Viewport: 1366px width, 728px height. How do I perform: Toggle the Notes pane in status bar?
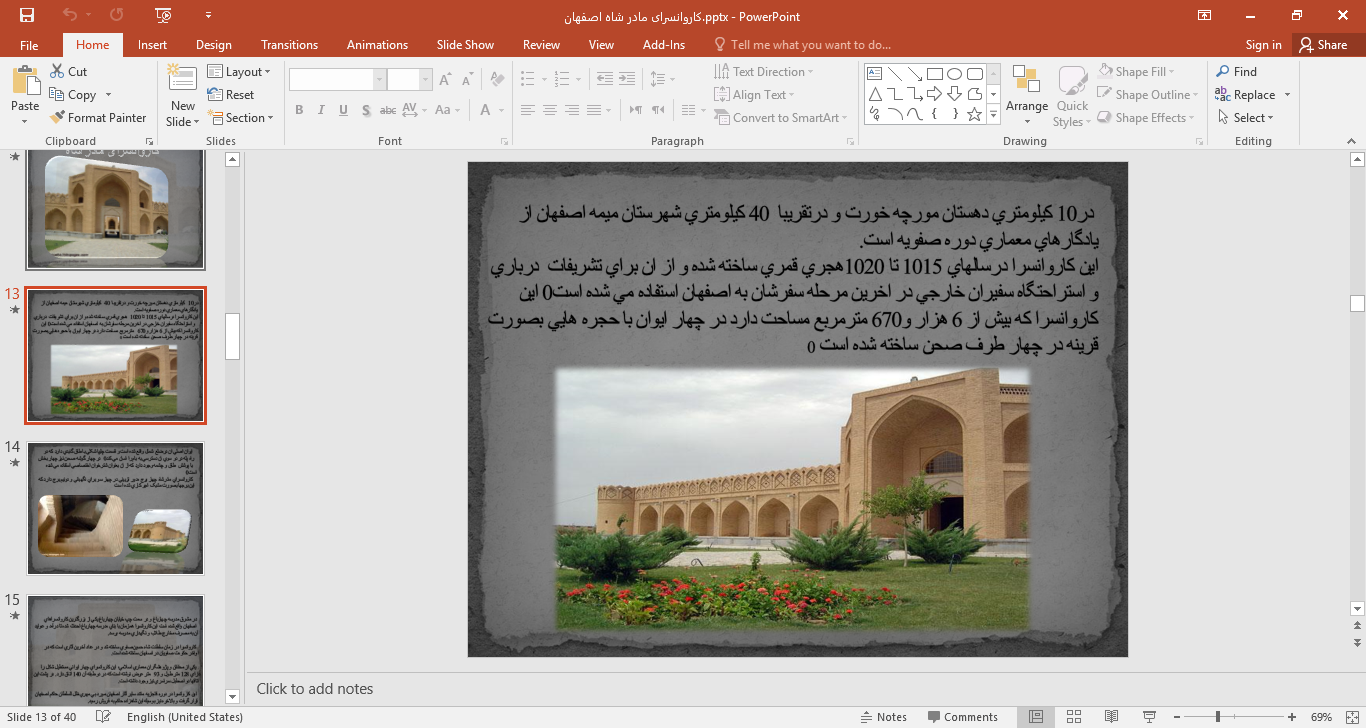[x=883, y=717]
